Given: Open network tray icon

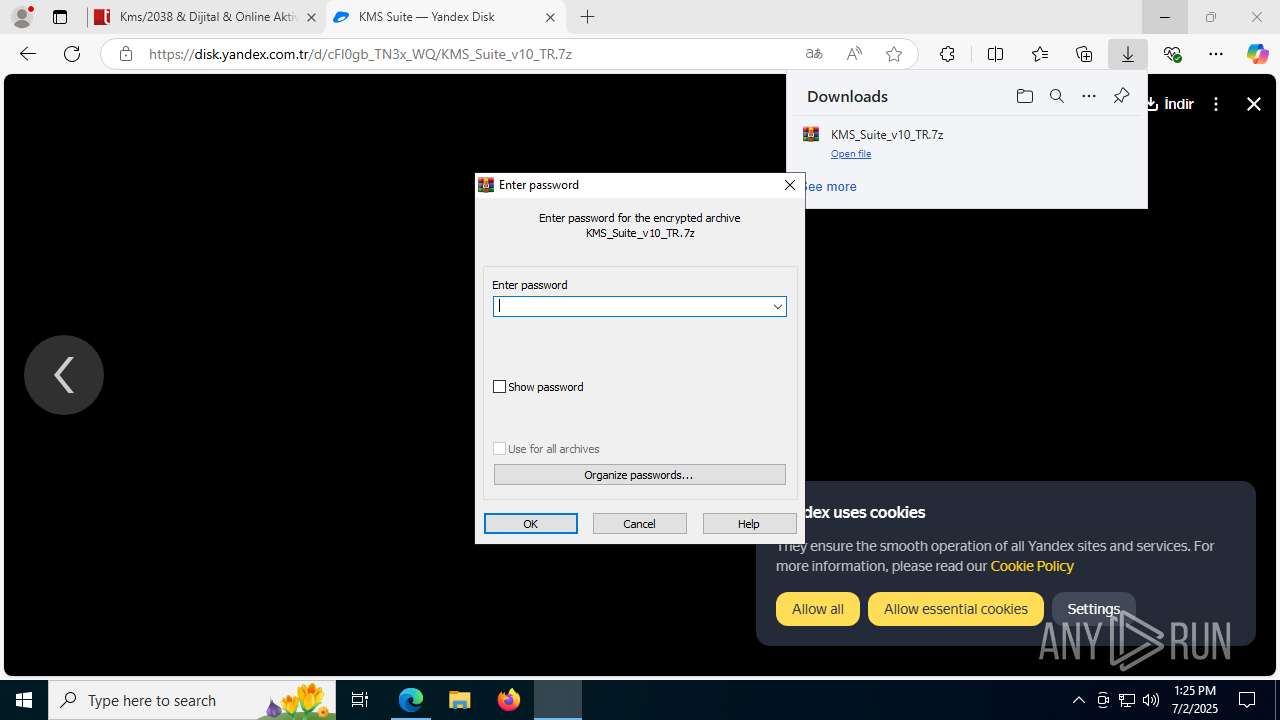Looking at the screenshot, I should tap(1127, 700).
